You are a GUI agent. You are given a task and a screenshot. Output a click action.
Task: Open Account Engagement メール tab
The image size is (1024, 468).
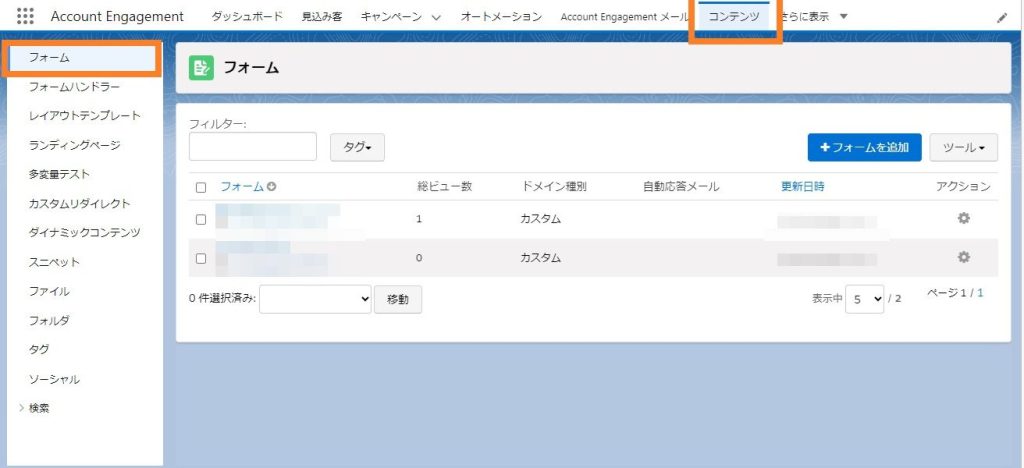624,17
